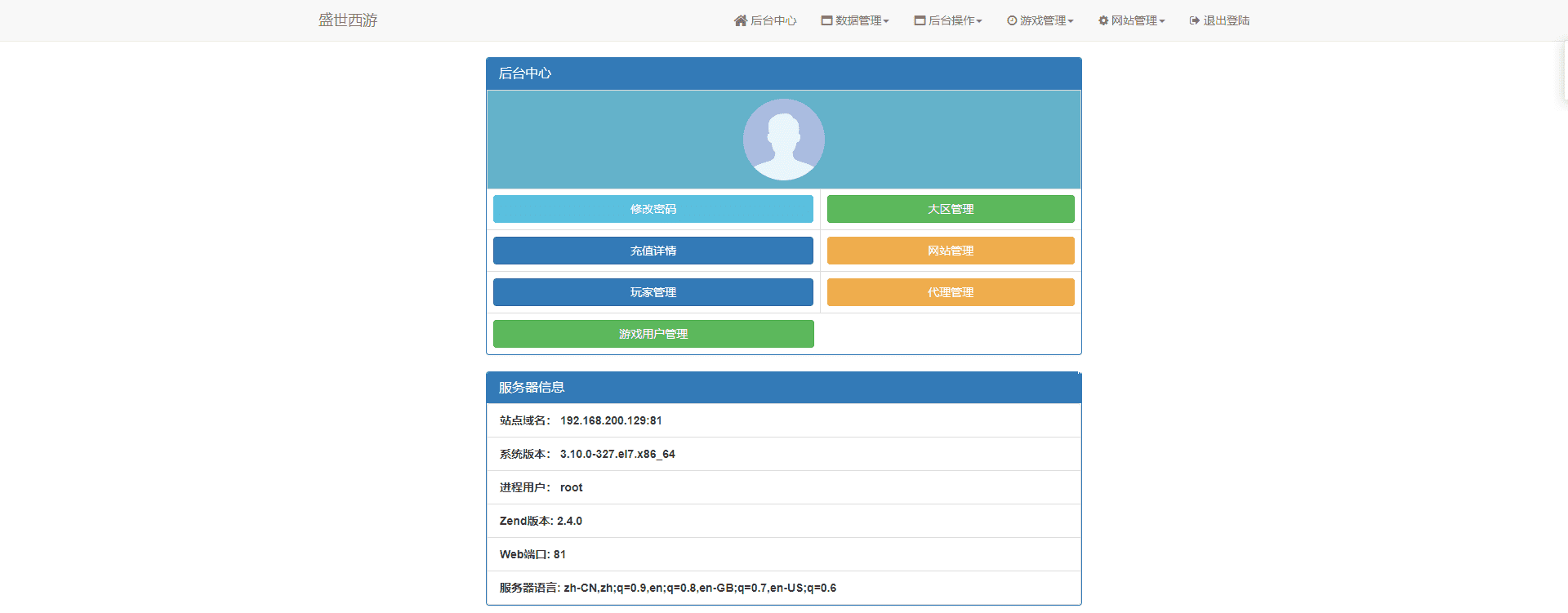Log out via 退出登陆
Viewport: 1568px width, 613px height.
coord(1227,20)
